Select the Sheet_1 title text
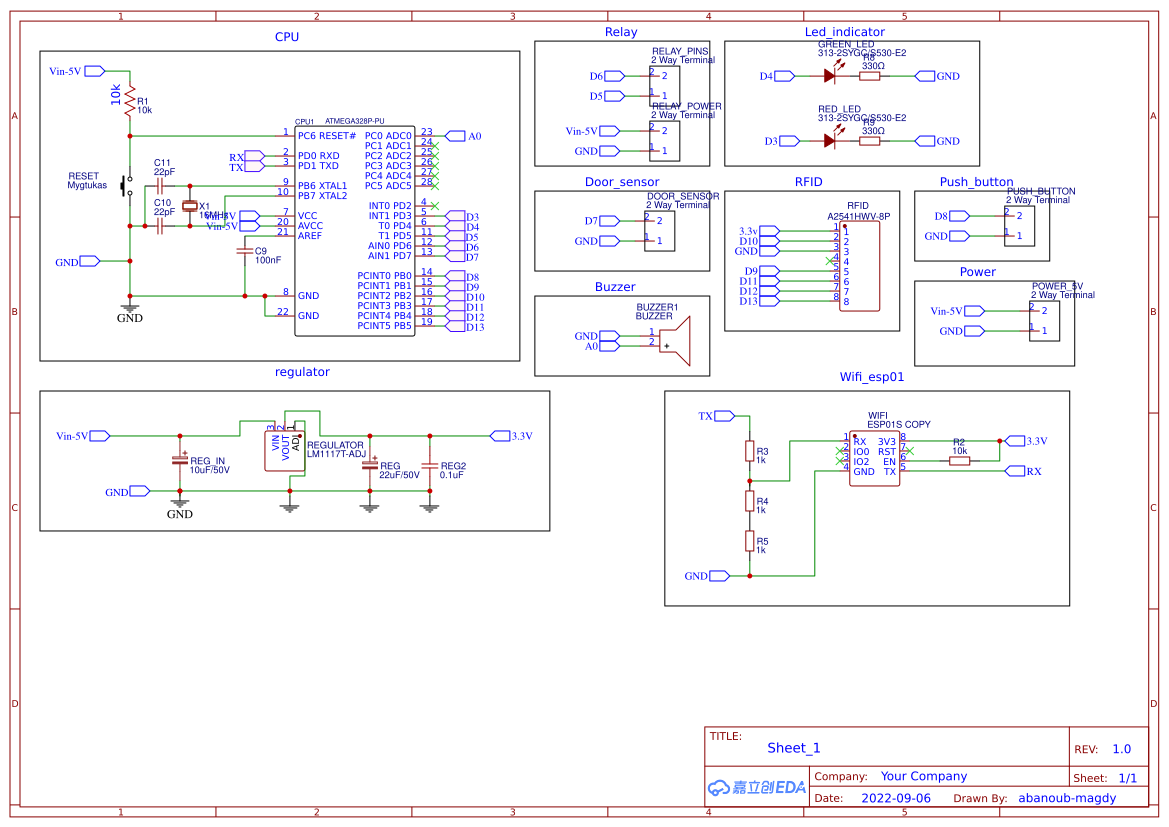Viewport: 1169px width, 827px height. pyautogui.click(x=793, y=748)
